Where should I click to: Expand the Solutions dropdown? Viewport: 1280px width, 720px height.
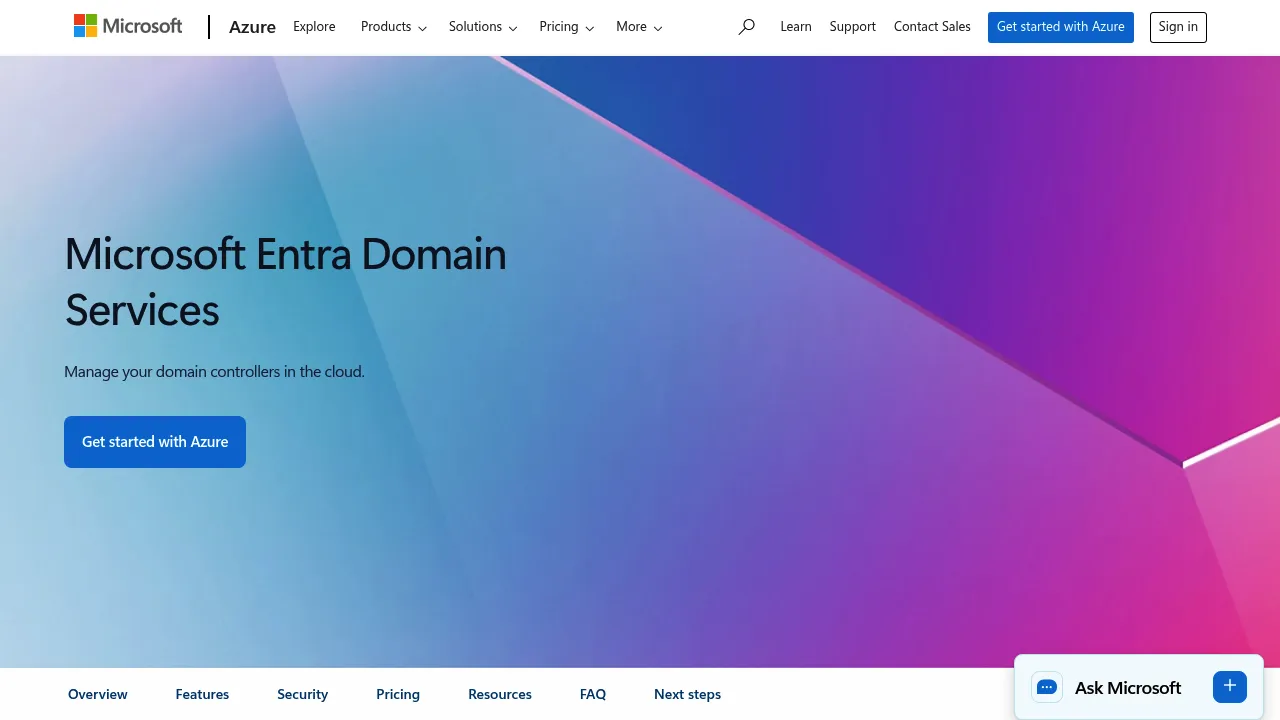tap(483, 27)
